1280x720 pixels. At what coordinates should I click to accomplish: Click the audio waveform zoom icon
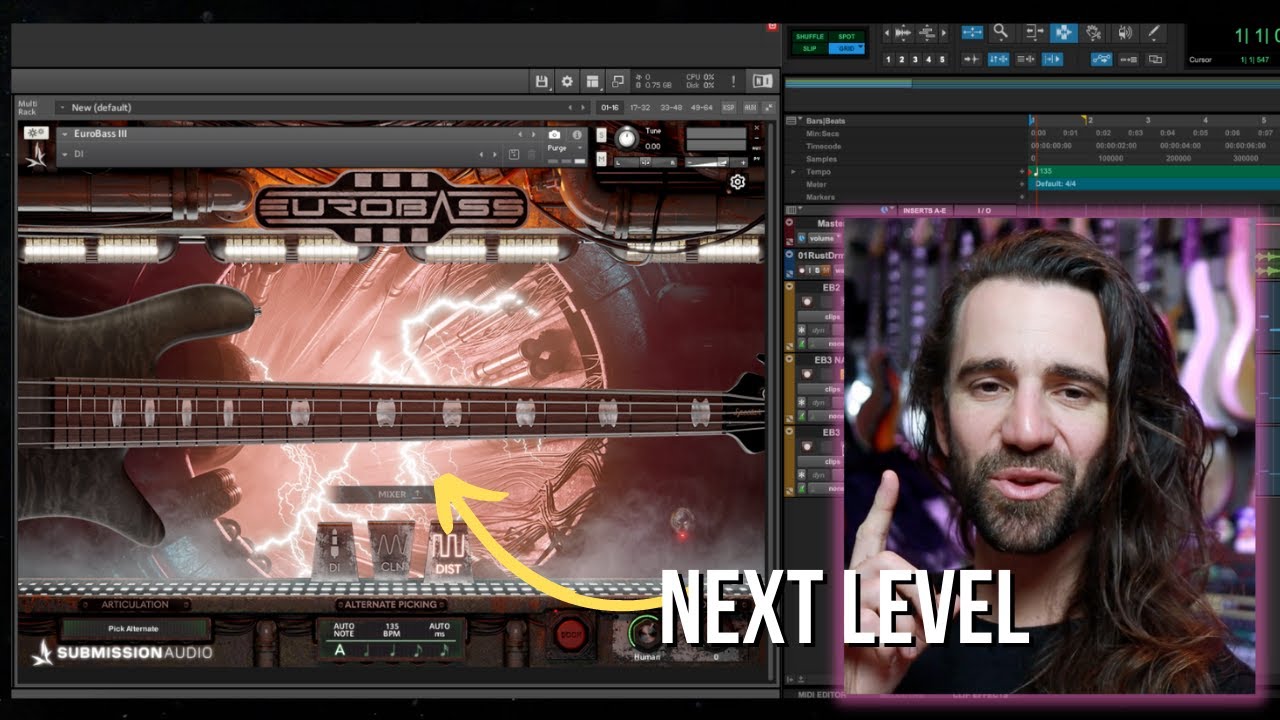(903, 32)
